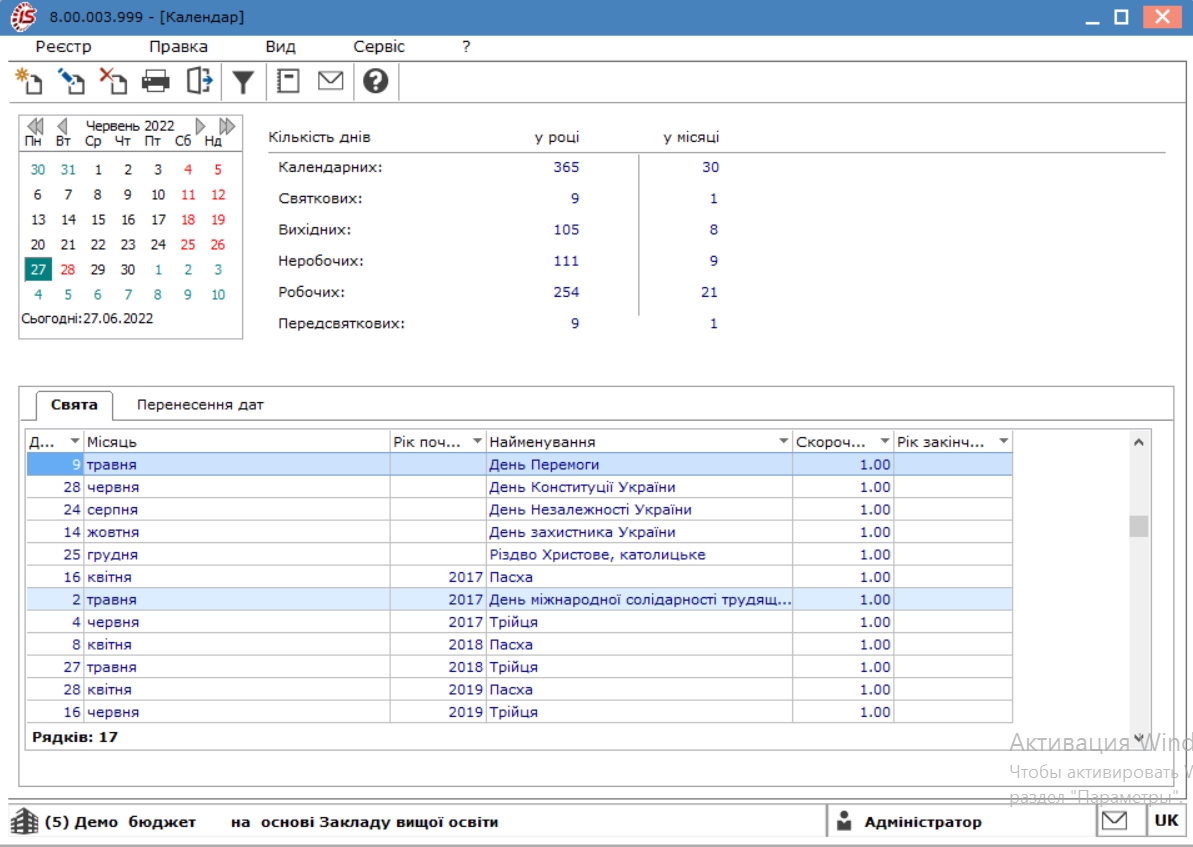This screenshot has height=847, width=1193.
Task: Click the filter funnel toolbar icon
Action: [x=243, y=81]
